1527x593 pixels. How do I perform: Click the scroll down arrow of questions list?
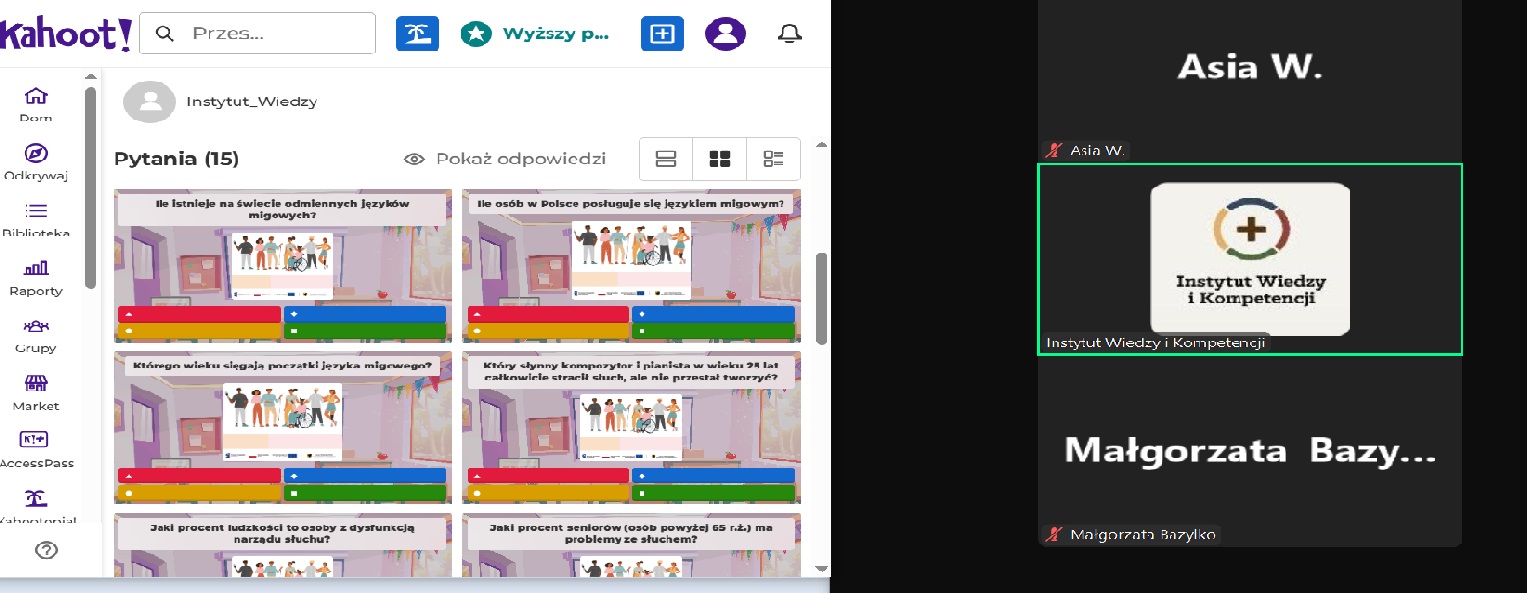tap(822, 569)
